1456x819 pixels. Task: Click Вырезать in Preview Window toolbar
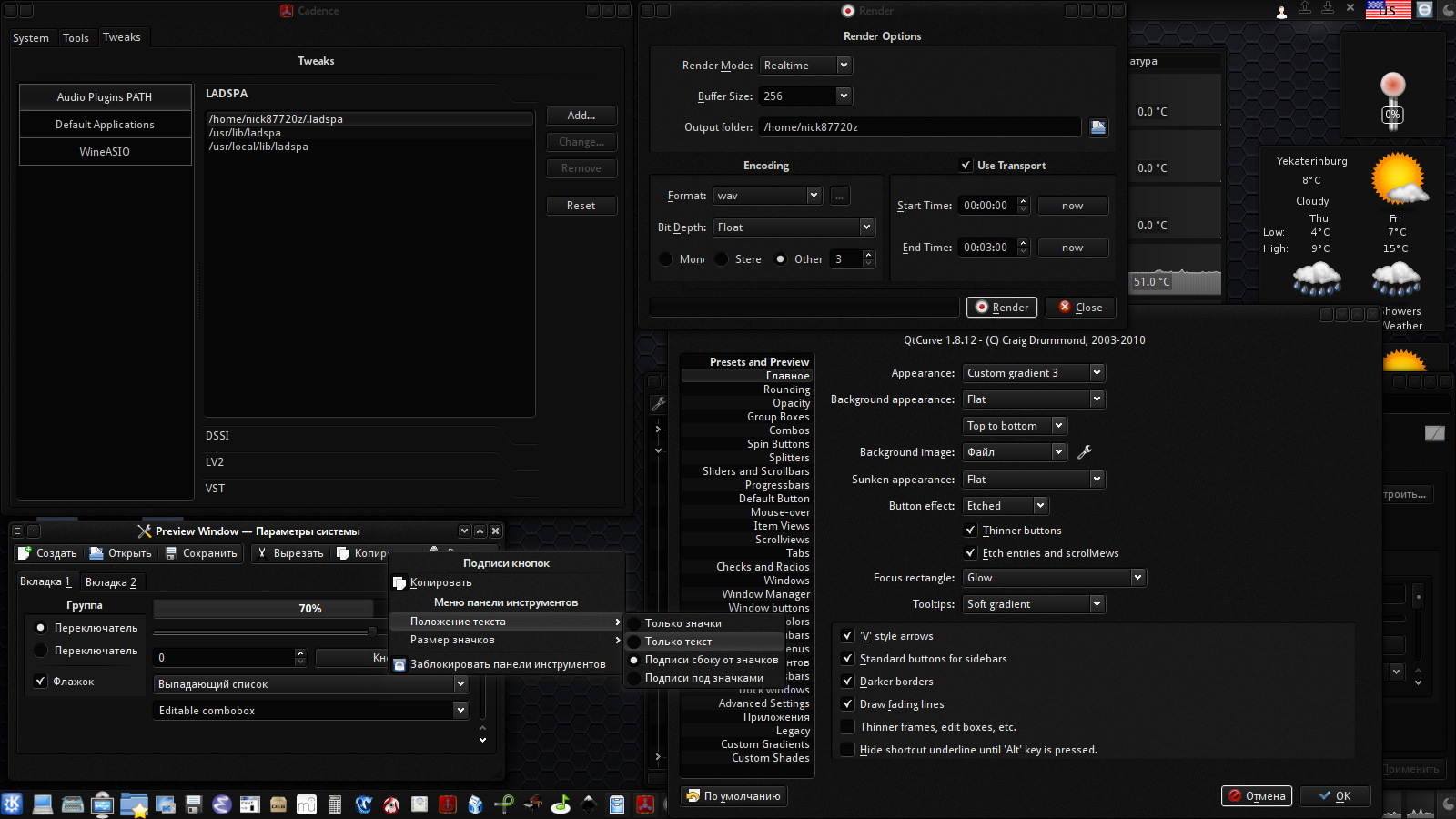click(x=290, y=553)
